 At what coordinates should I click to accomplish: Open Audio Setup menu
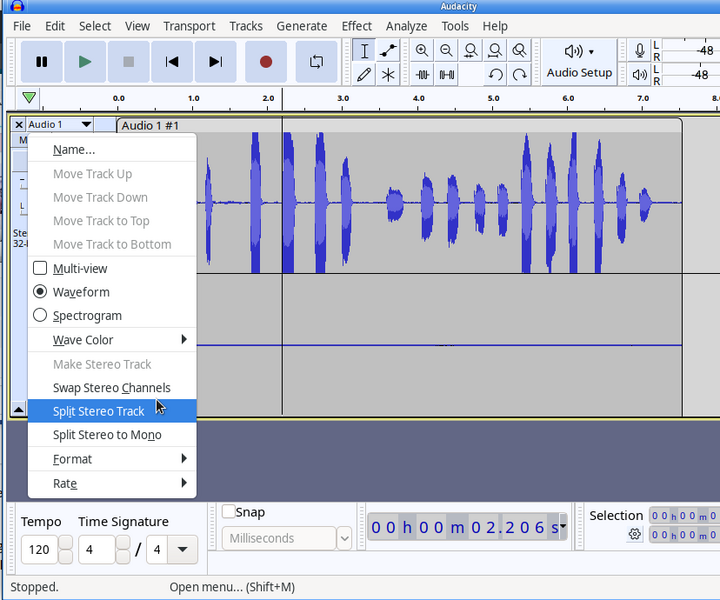coord(579,62)
